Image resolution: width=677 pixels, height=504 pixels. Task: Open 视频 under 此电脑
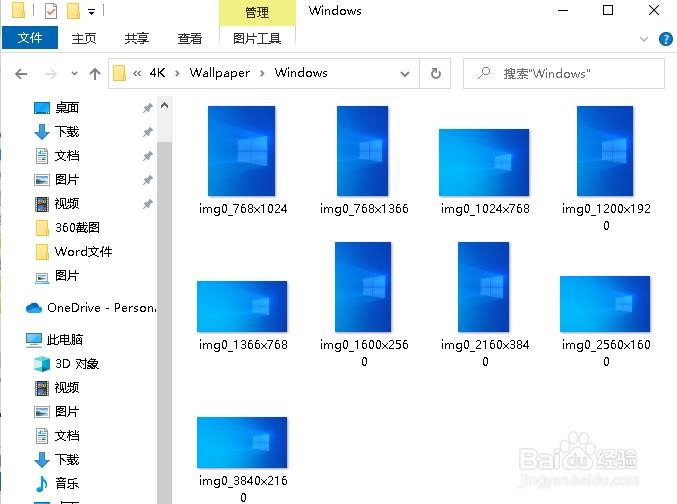(67, 387)
